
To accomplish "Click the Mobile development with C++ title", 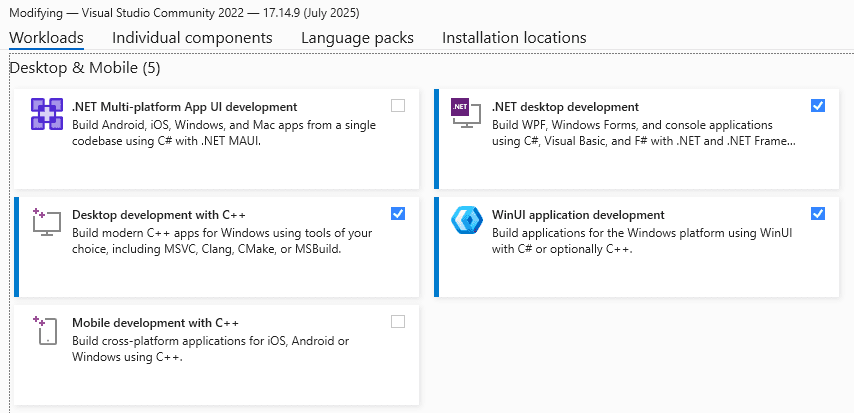I will click(155, 323).
